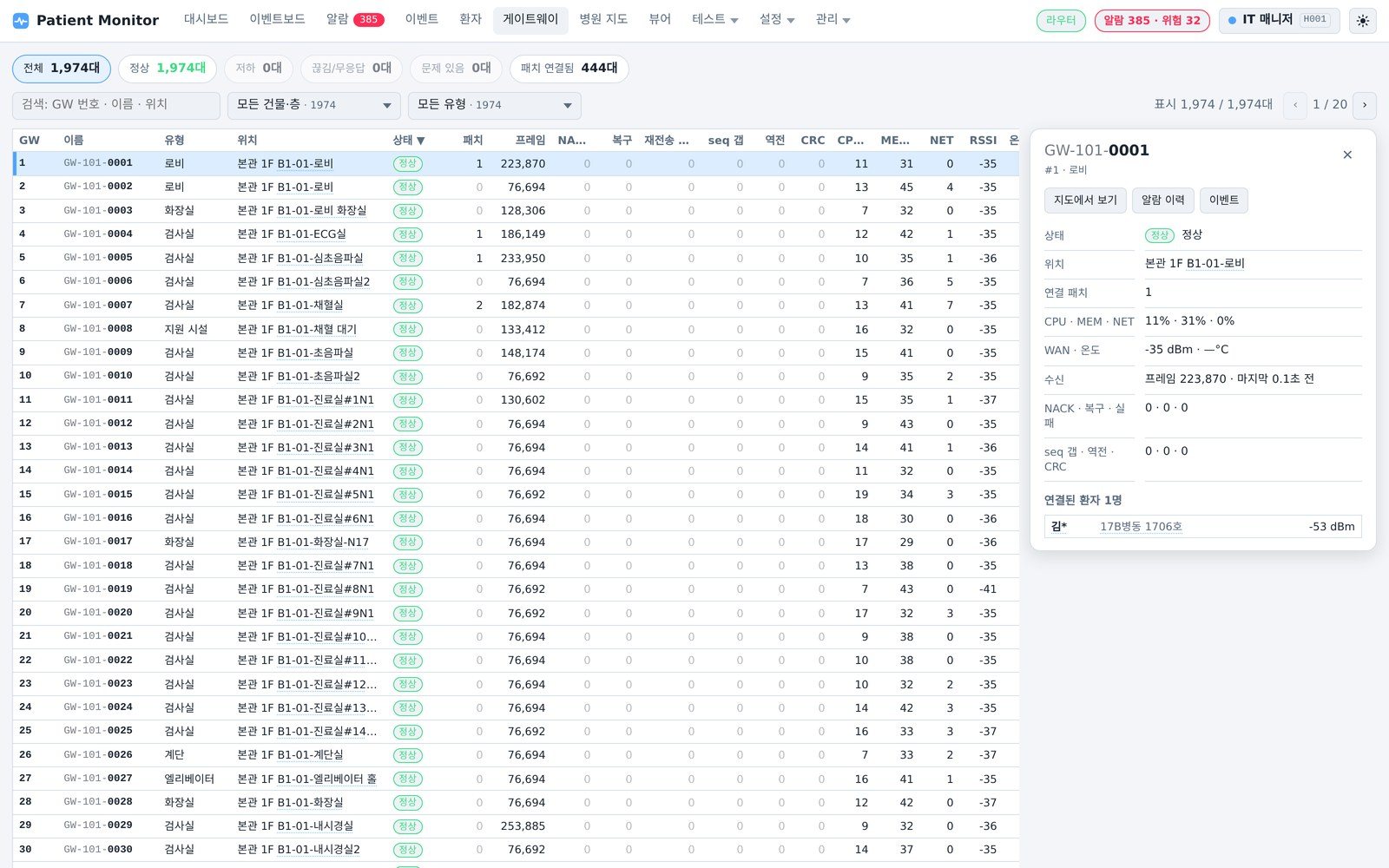Open the IT 매니저 user menu
The width and height of the screenshot is (1389, 868).
[1280, 20]
